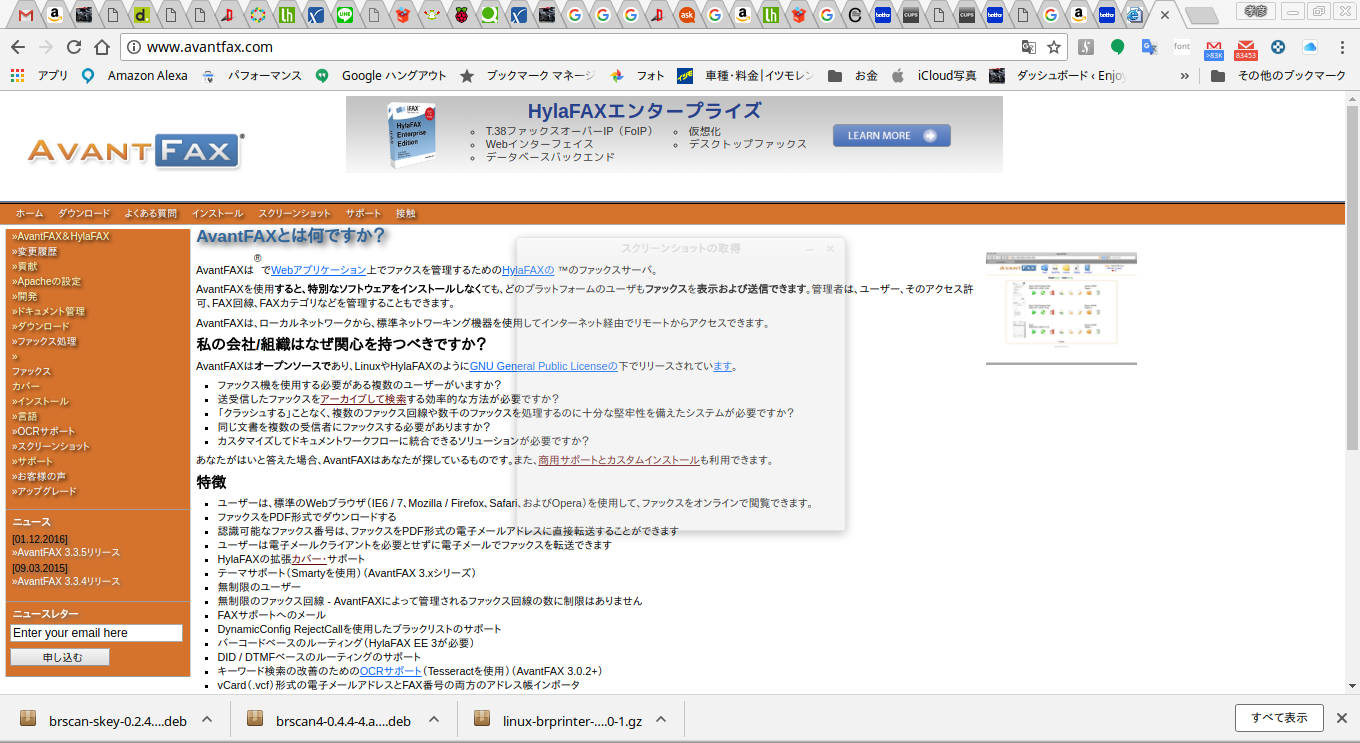1360x743 pixels.
Task: View site information icon in address bar
Action: point(134,47)
